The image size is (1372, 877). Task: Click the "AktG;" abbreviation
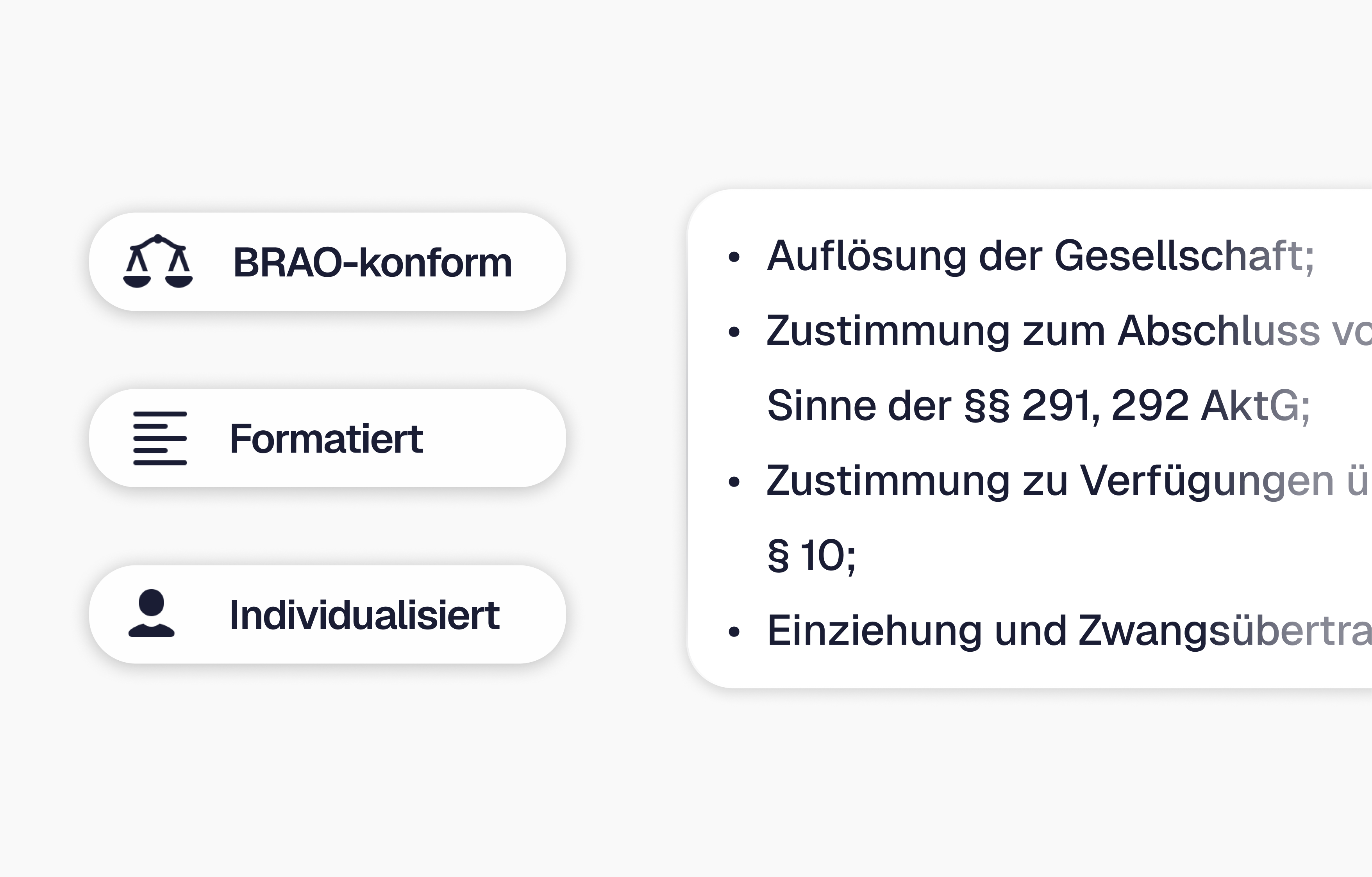tap(1255, 405)
